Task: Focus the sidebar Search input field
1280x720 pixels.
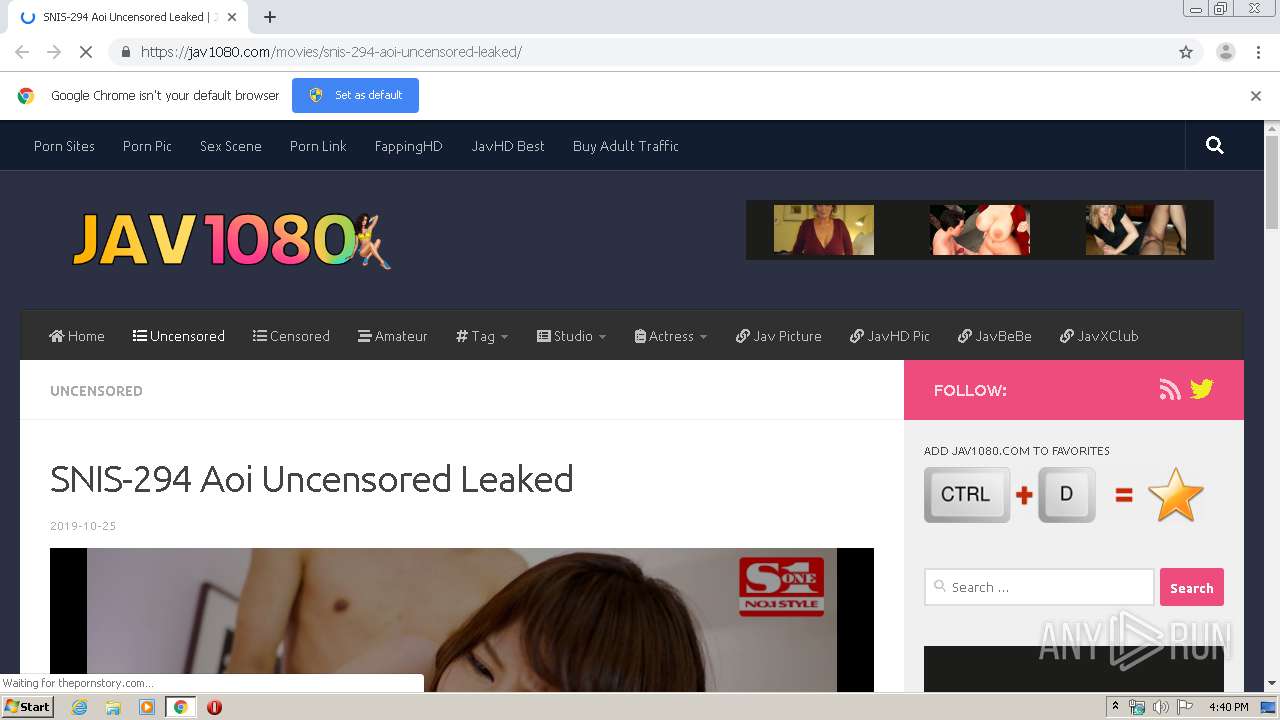Action: tap(1039, 587)
